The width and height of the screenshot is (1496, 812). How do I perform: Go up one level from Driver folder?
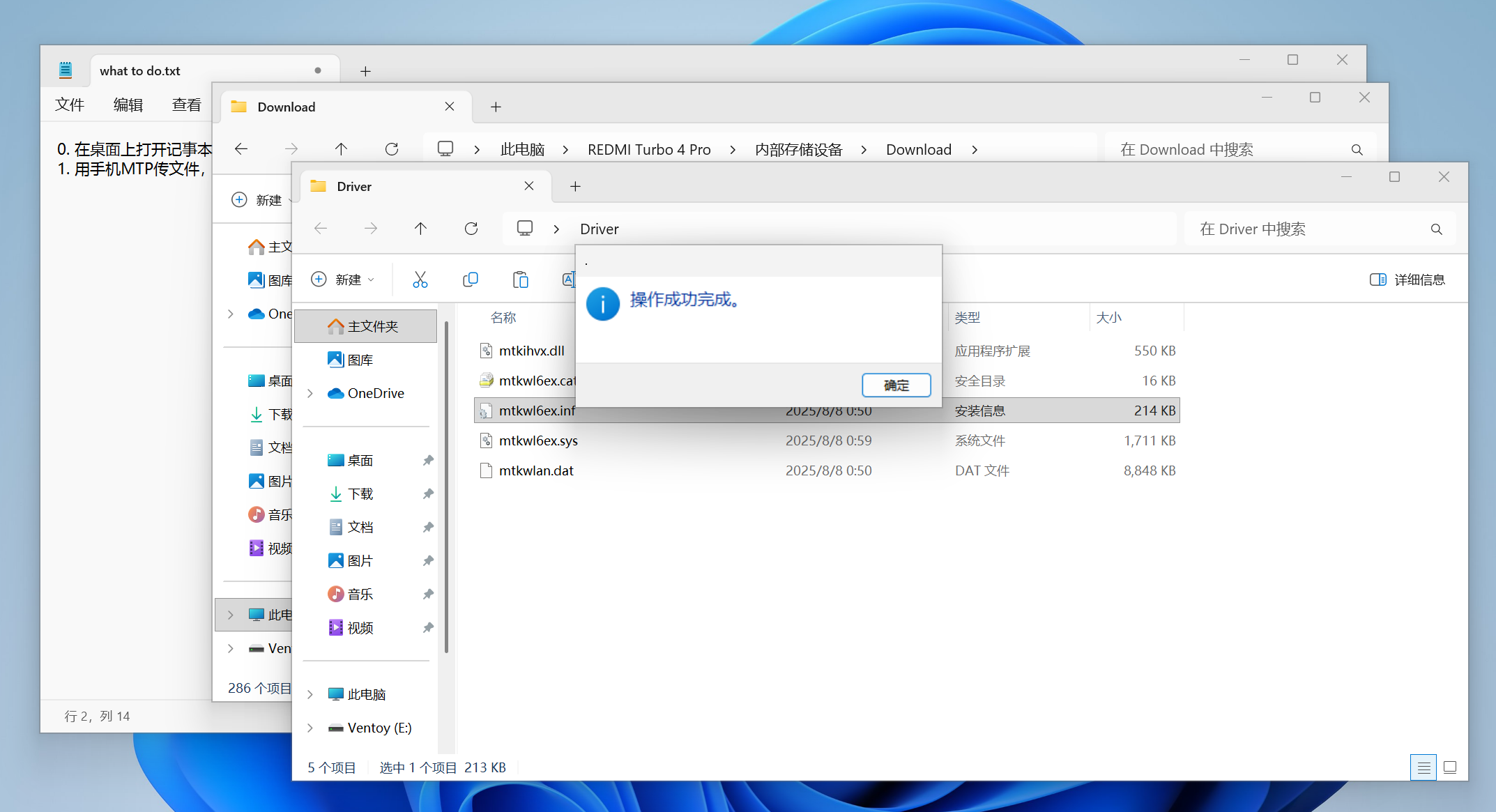point(420,229)
